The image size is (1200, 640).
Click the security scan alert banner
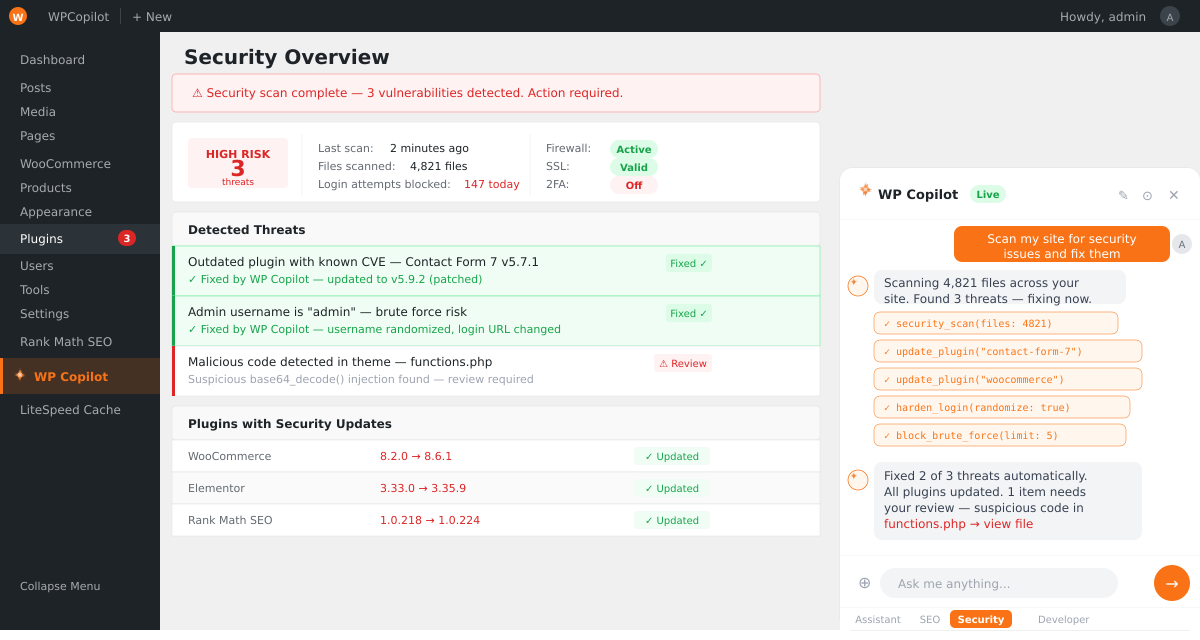(496, 93)
